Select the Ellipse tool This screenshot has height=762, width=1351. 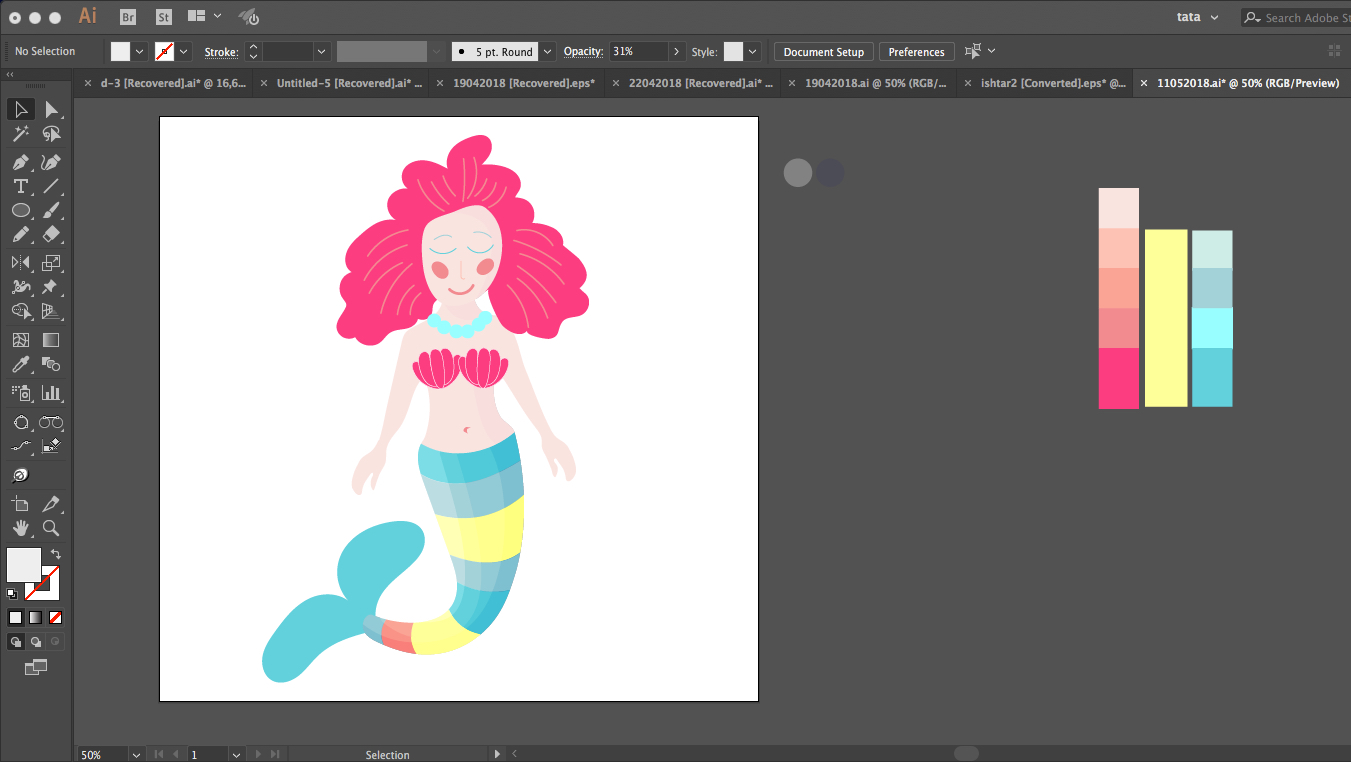(21, 210)
